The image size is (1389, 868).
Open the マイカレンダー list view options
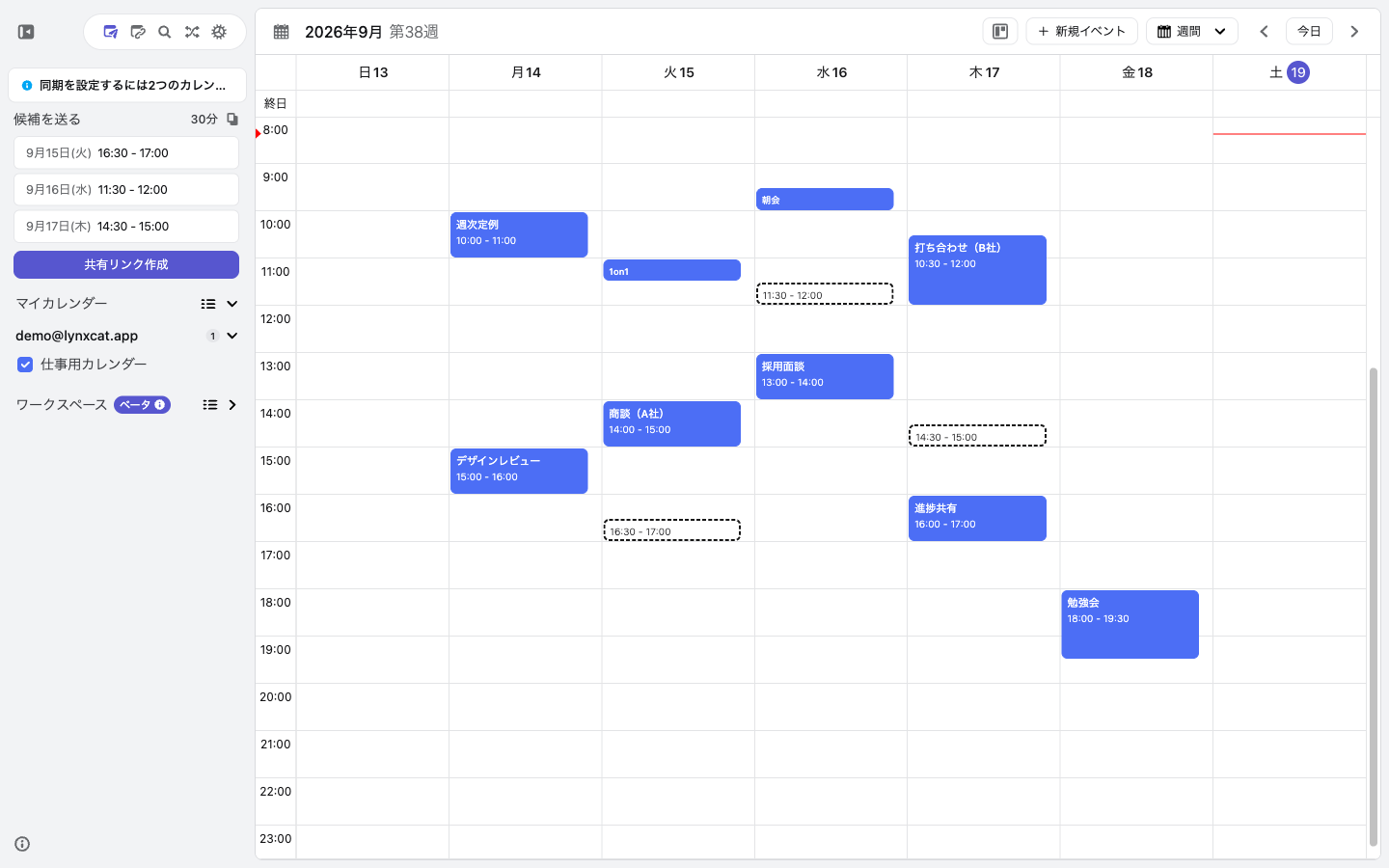coord(208,304)
